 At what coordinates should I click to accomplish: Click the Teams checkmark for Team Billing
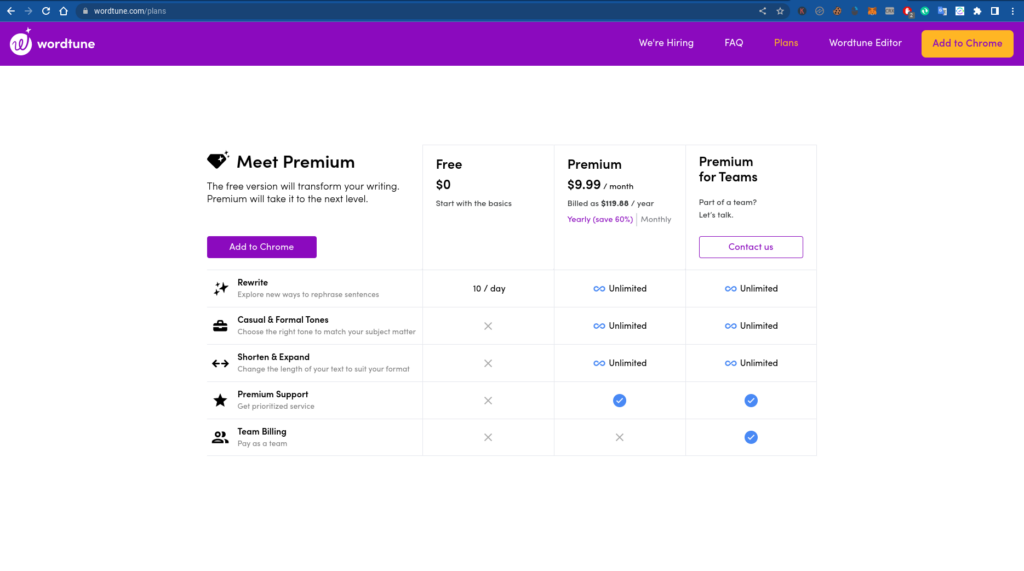751,437
